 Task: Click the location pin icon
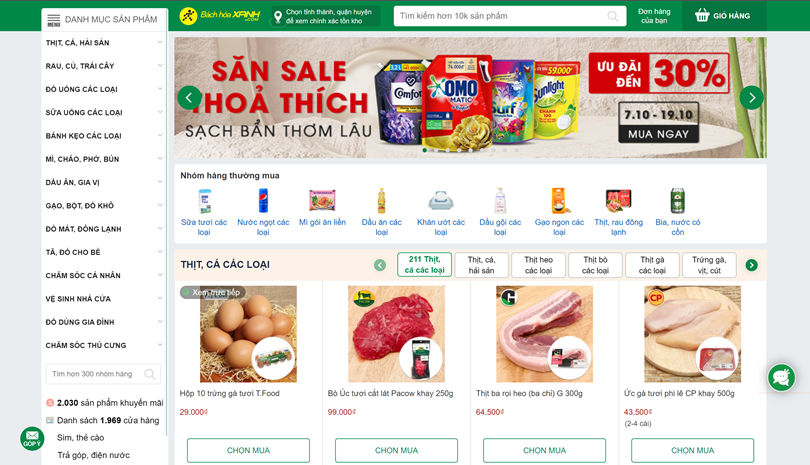[x=278, y=17]
